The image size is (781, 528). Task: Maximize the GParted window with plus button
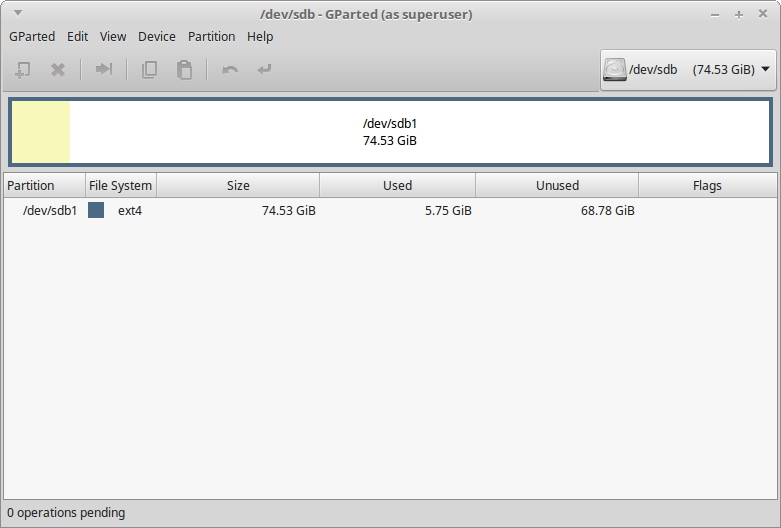click(x=739, y=15)
